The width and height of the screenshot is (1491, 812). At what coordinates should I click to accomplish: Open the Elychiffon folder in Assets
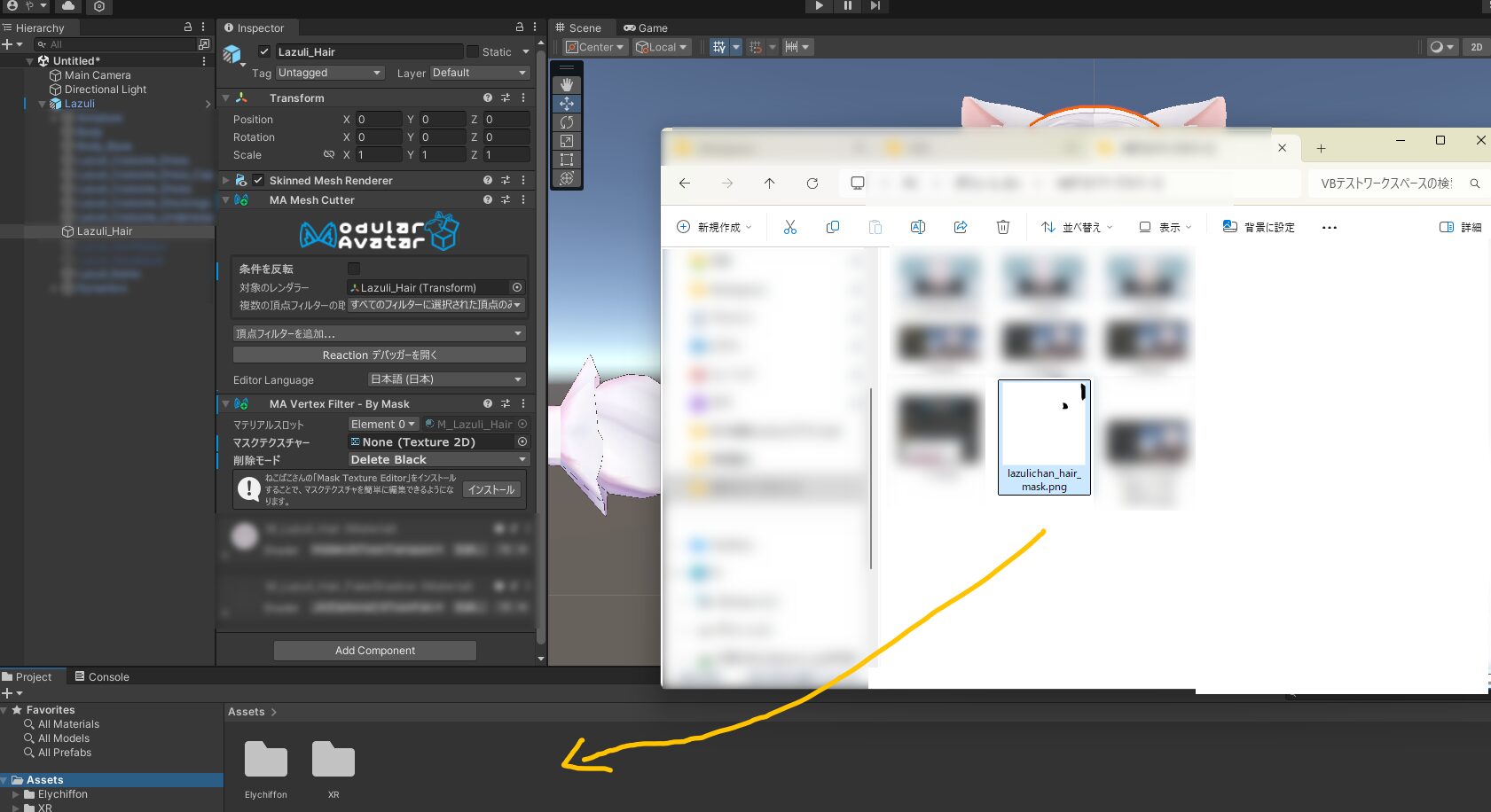click(266, 762)
